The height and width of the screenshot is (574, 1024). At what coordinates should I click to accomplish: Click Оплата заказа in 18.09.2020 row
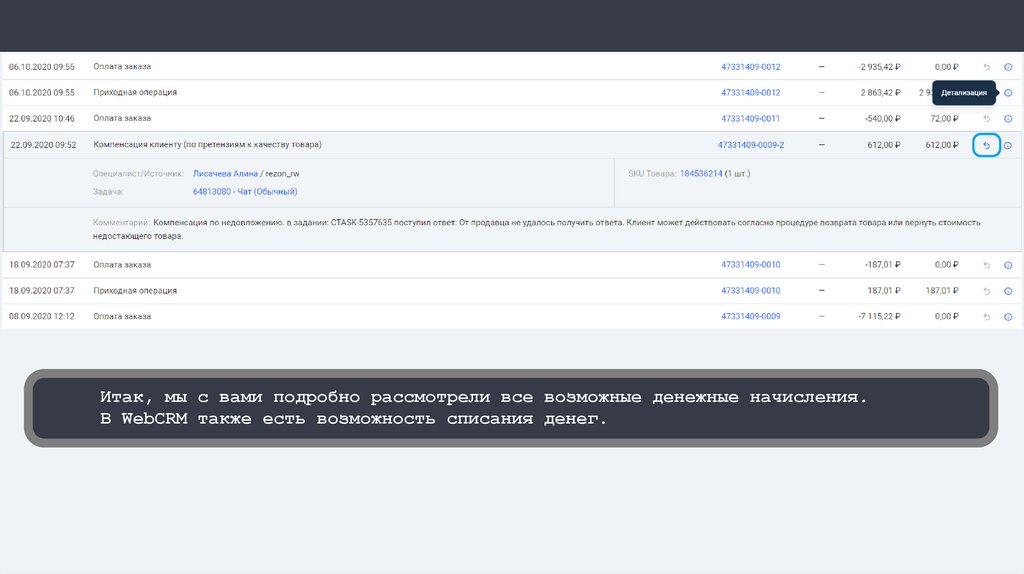click(x=122, y=264)
